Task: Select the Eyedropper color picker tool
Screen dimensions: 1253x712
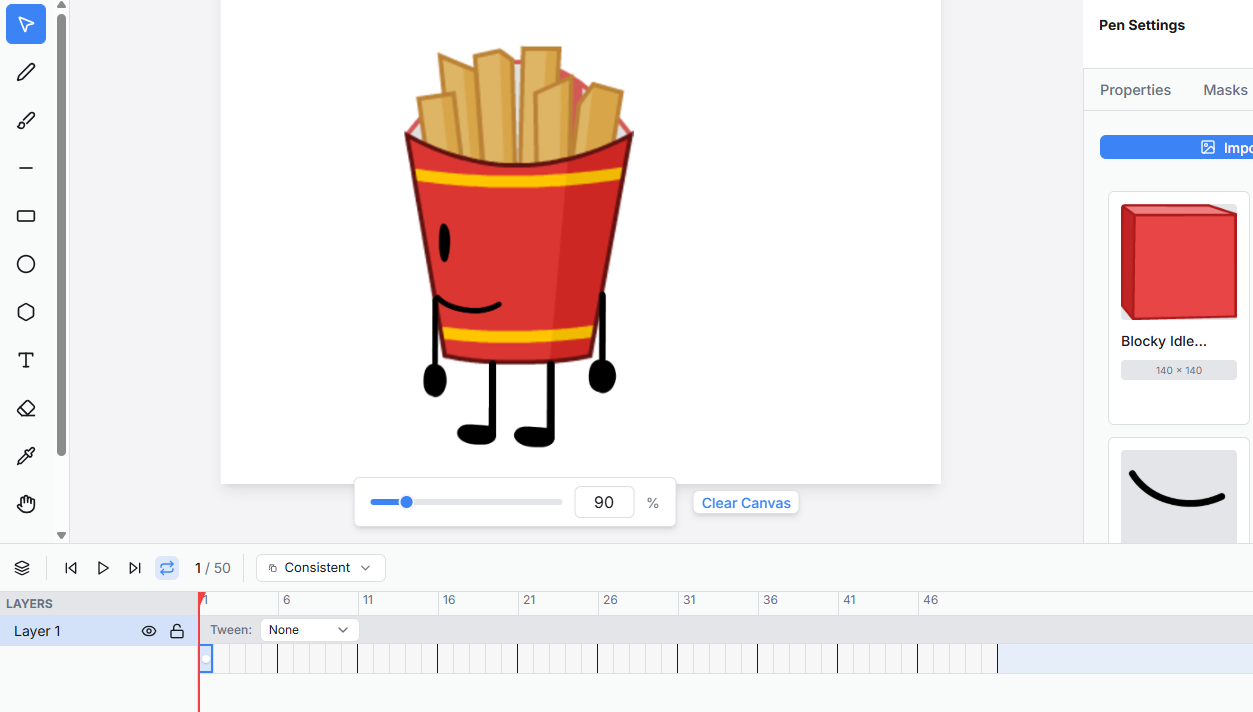Action: point(26,456)
